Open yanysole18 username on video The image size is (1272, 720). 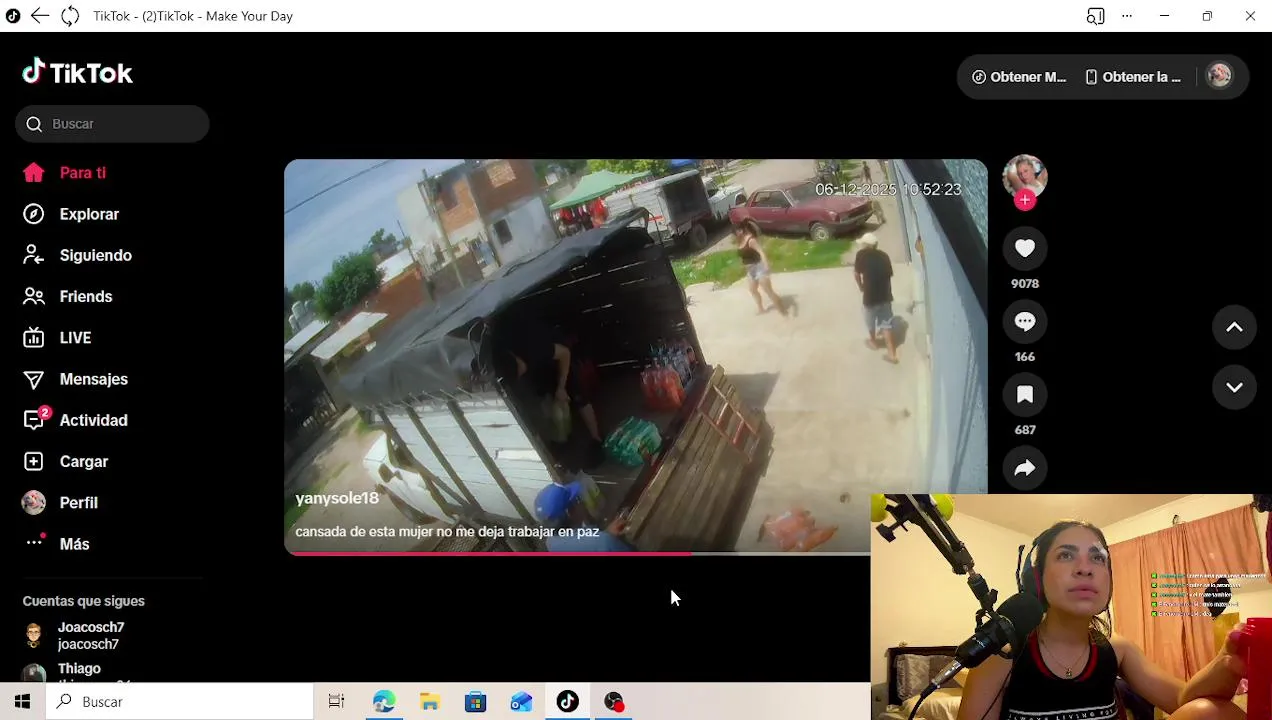[337, 498]
